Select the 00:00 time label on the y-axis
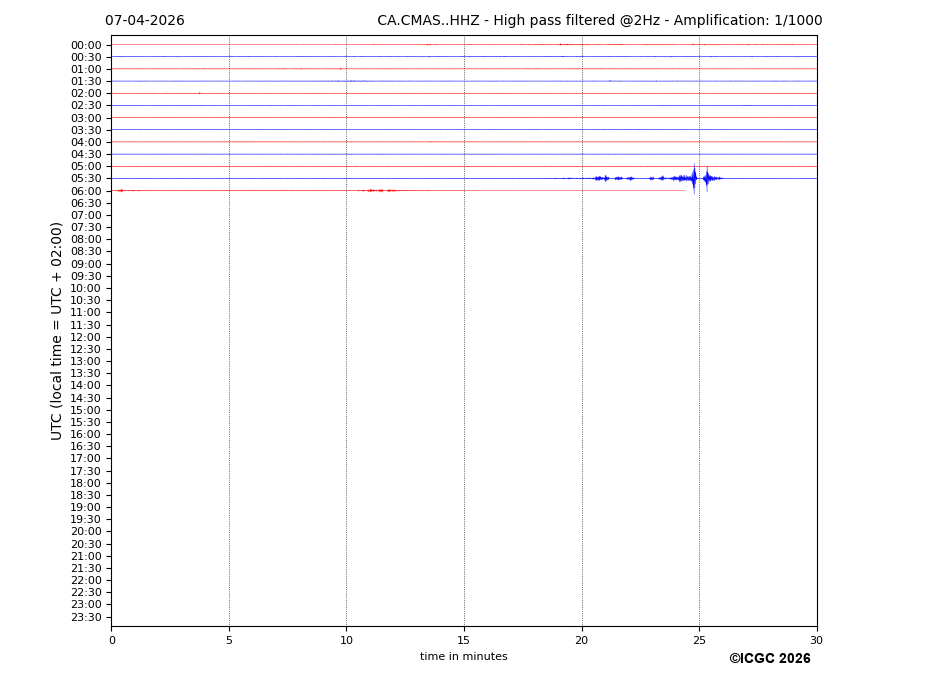927x696 pixels. (x=86, y=45)
